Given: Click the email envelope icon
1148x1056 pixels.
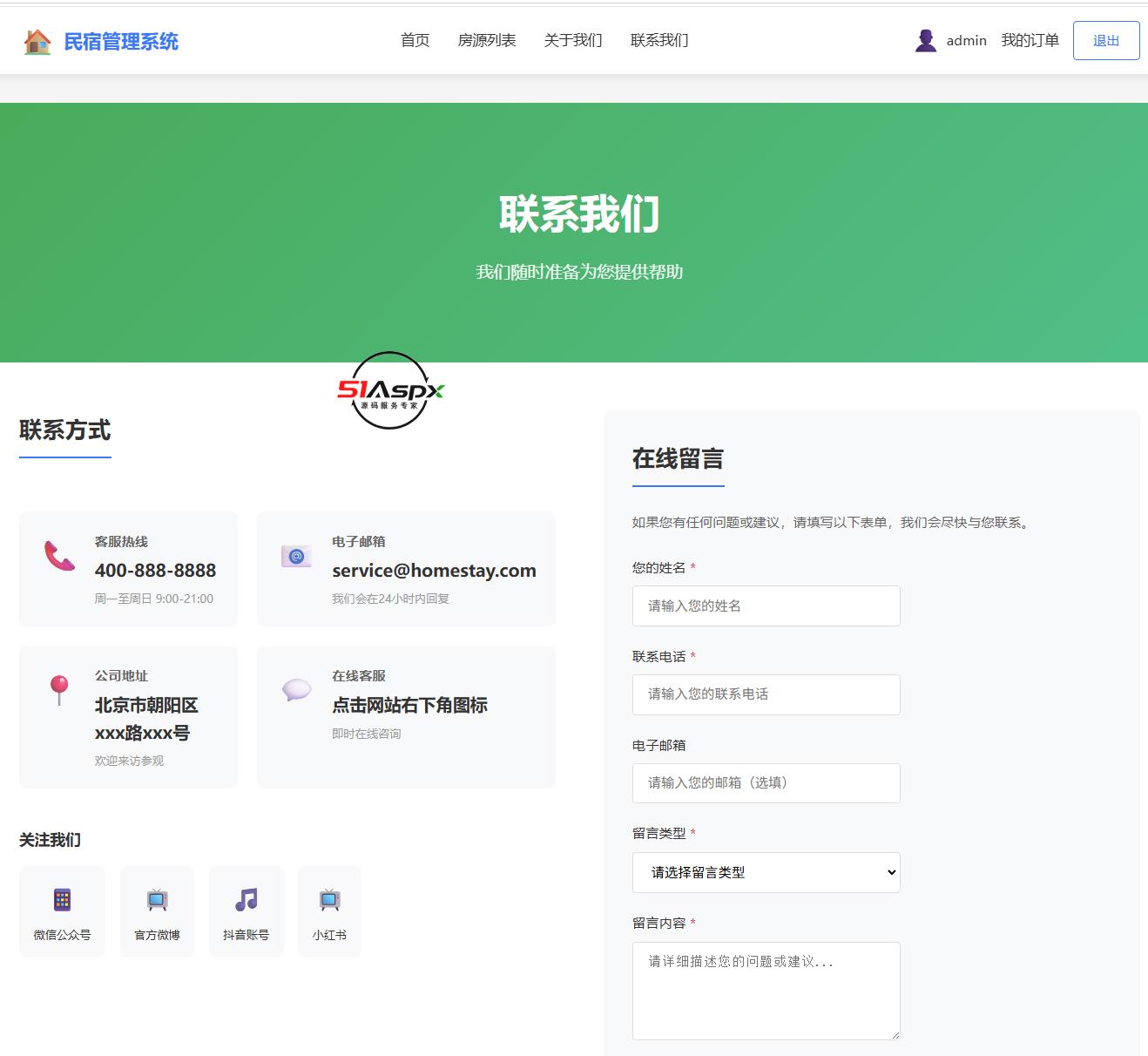Looking at the screenshot, I should pyautogui.click(x=296, y=556).
